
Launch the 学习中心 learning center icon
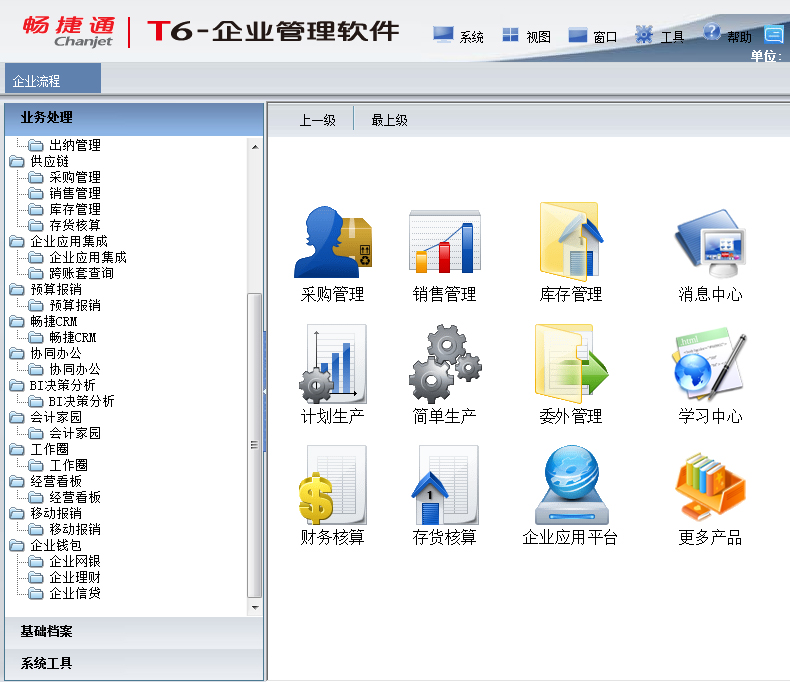(x=710, y=364)
